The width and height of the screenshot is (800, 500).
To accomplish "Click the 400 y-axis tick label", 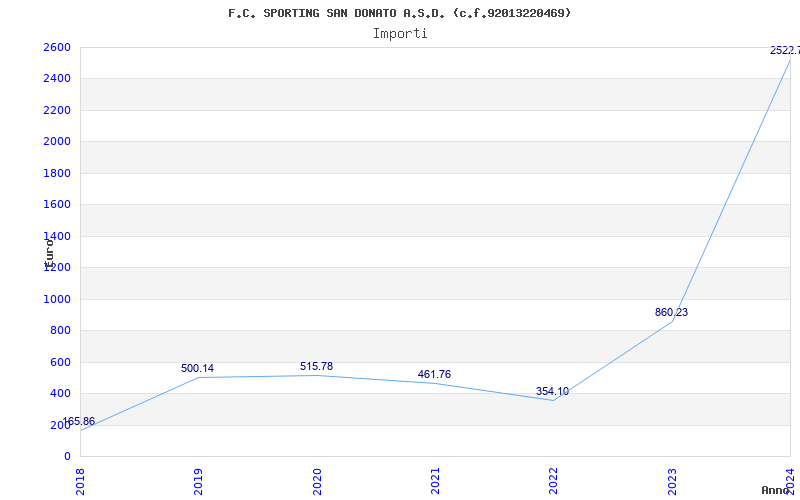I will click(x=61, y=394).
